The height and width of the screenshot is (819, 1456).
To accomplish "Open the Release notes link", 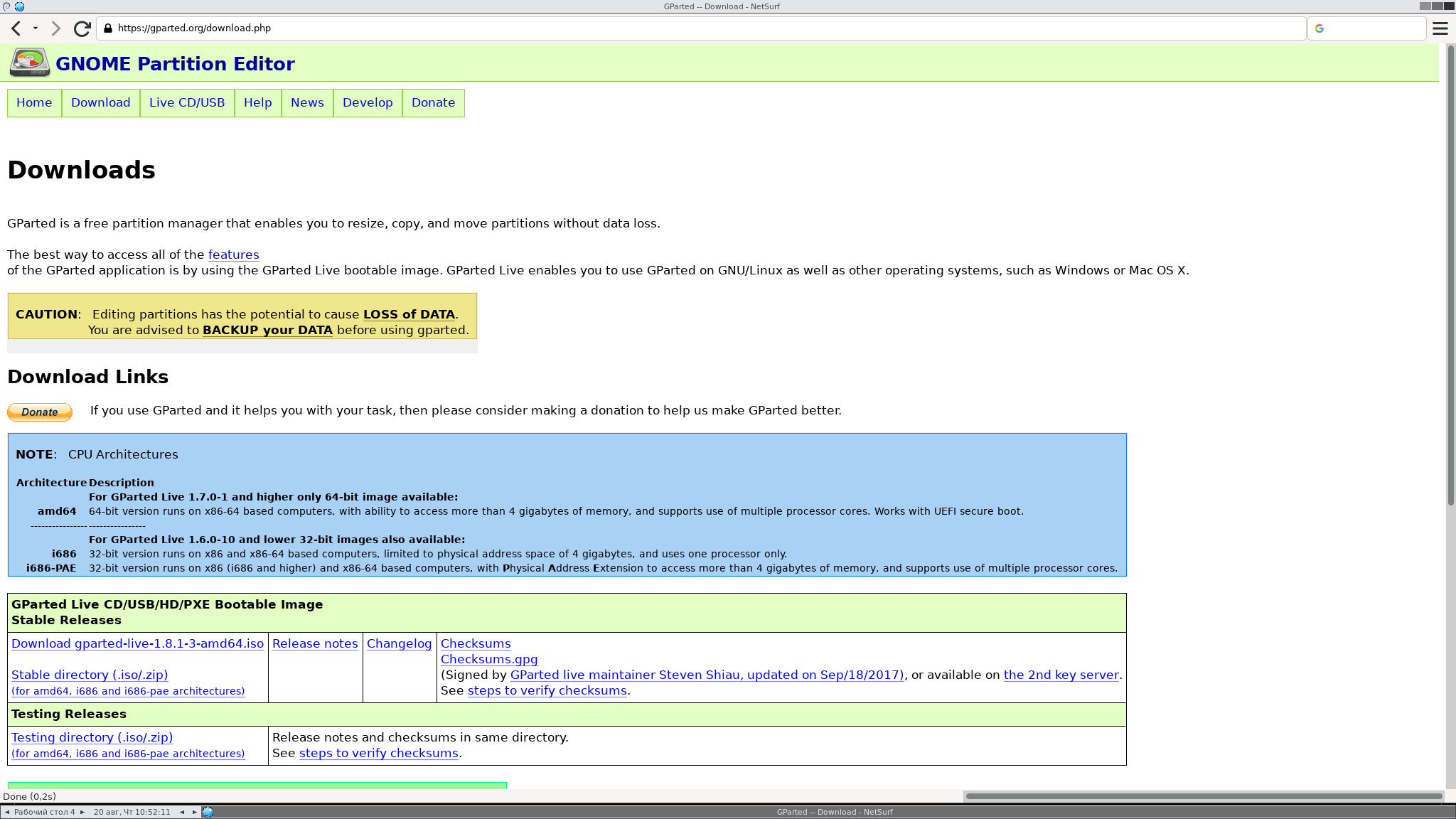I will 315,643.
